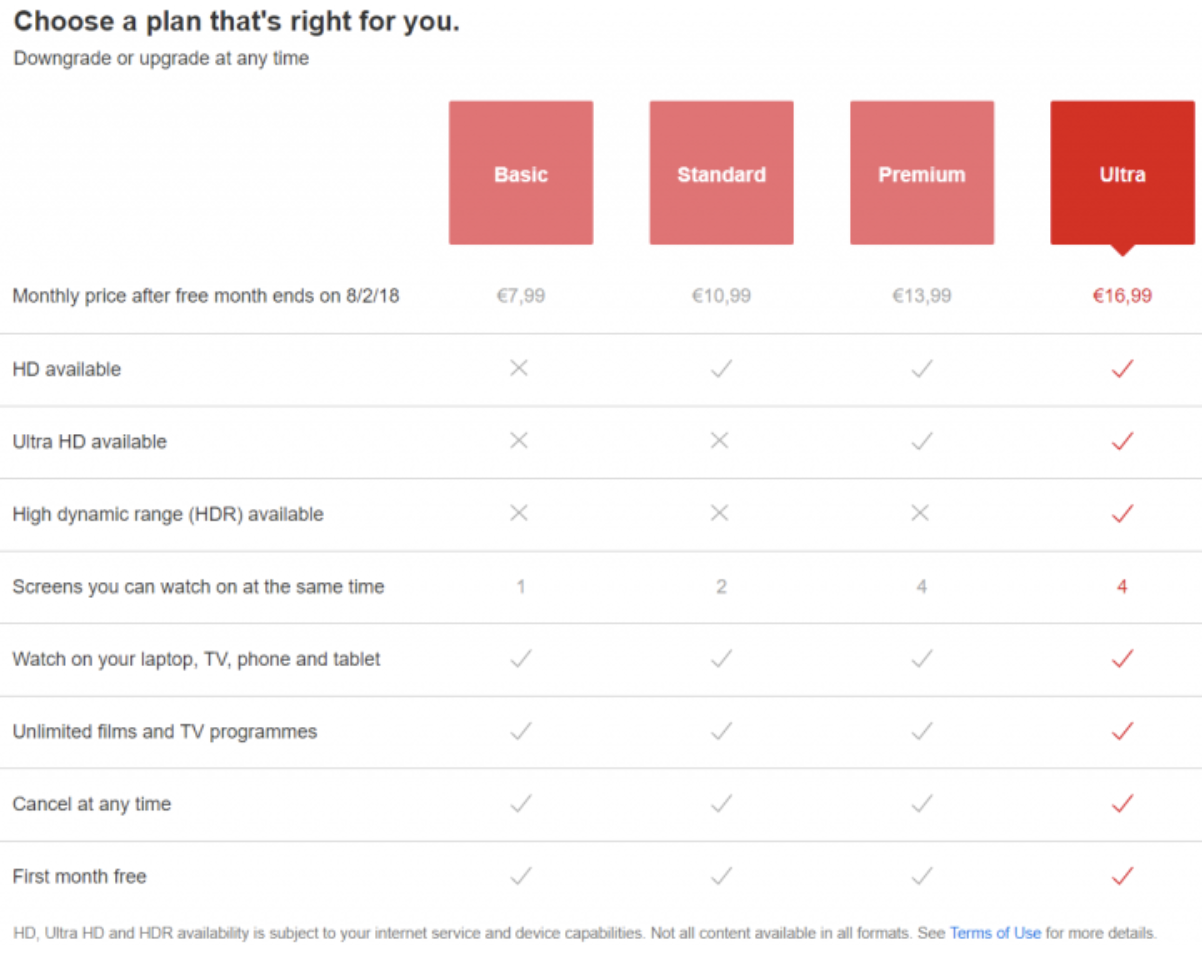
Task: Click the Standard HD available checkmark
Action: 721,369
